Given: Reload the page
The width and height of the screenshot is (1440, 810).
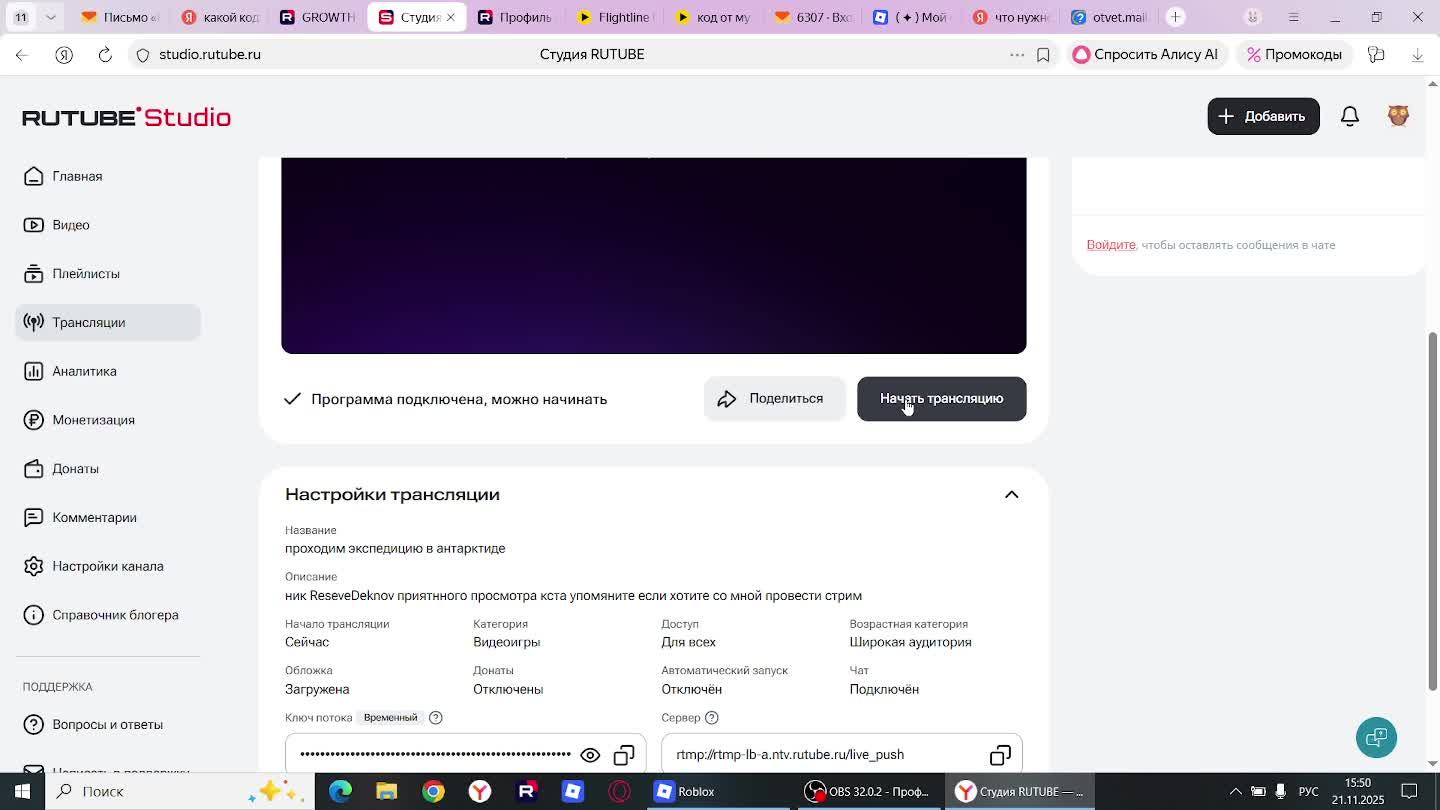Looking at the screenshot, I should (105, 55).
